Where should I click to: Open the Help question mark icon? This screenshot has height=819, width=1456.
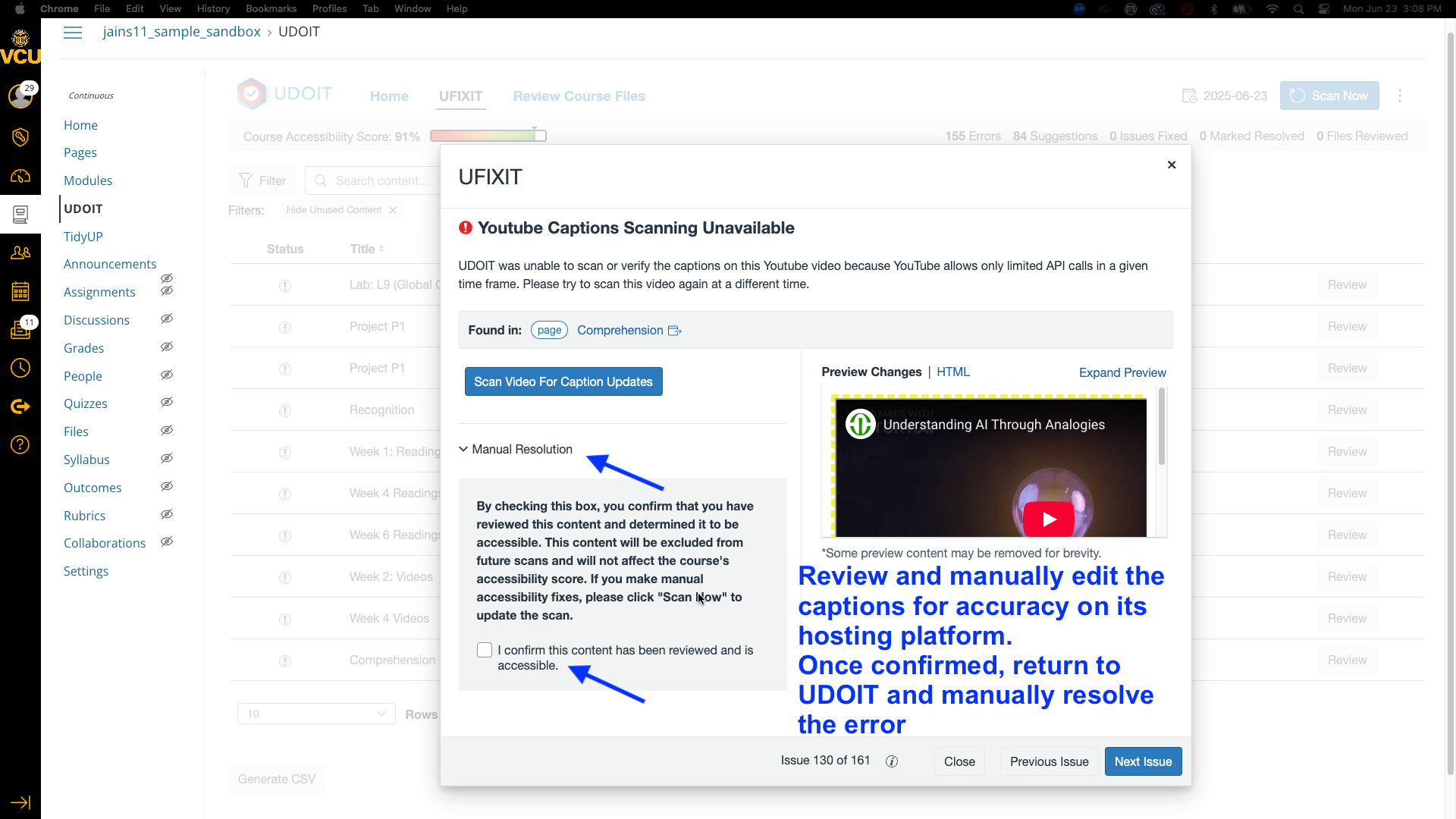[x=20, y=444]
